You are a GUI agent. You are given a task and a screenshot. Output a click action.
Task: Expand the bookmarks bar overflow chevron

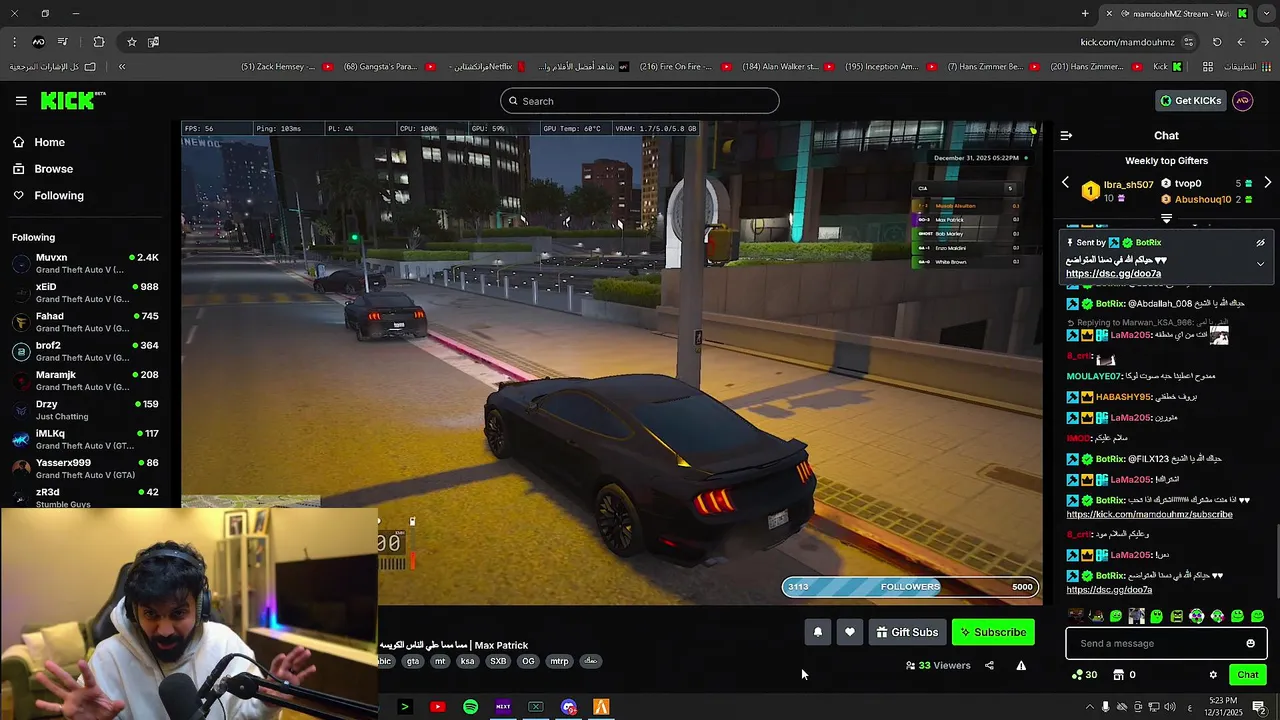122,67
